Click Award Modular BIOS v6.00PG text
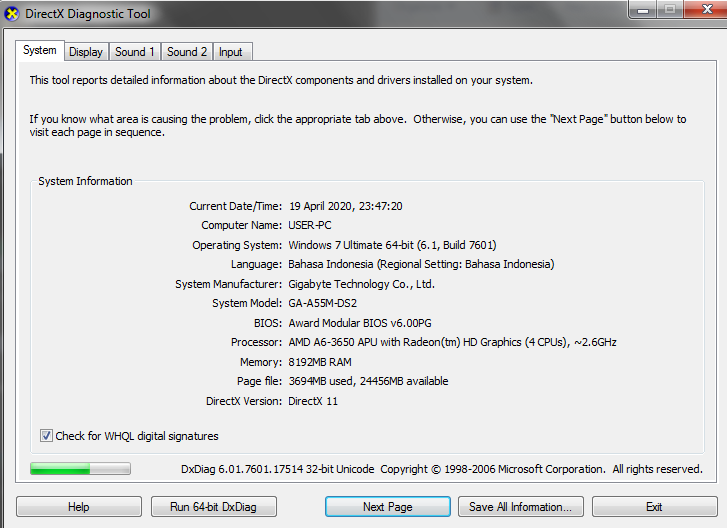Screen dimensions: 727x528 360,323
